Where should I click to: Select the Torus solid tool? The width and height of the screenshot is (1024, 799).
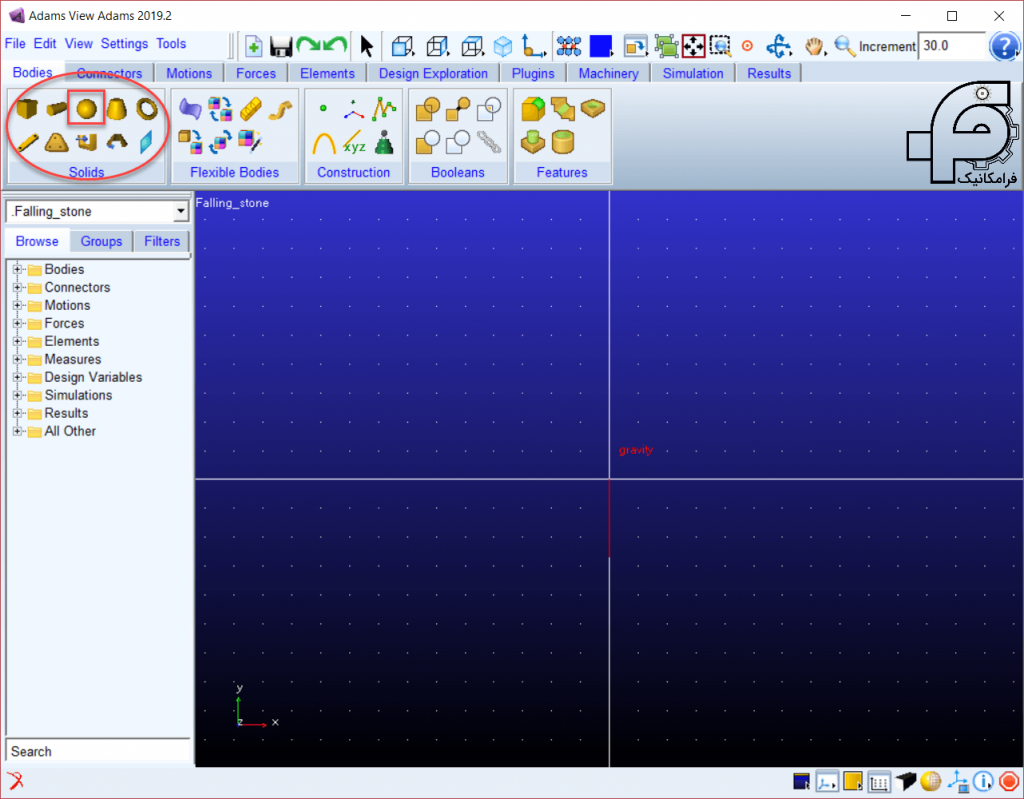click(x=147, y=108)
